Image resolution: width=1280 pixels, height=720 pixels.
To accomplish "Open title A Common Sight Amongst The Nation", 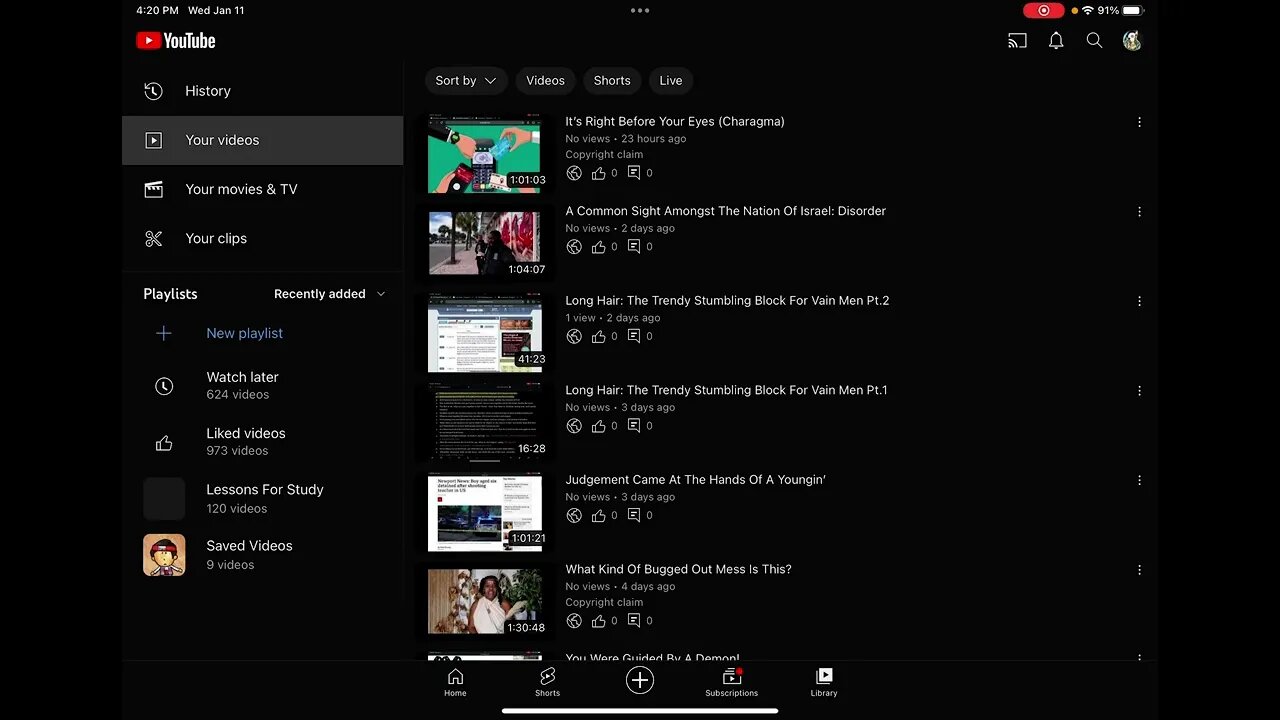I will (726, 211).
